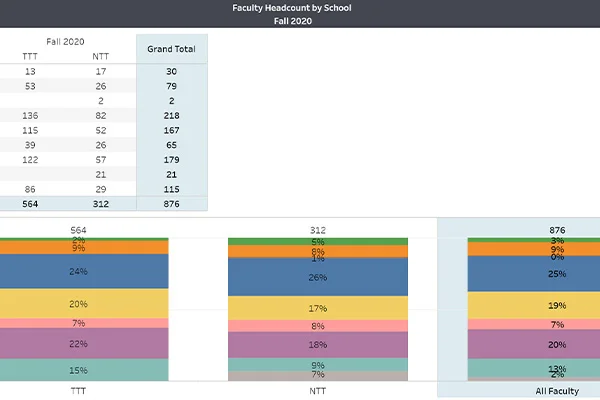Image resolution: width=600 pixels, height=400 pixels.
Task: Click the 218 grand total cell
Action: point(171,116)
